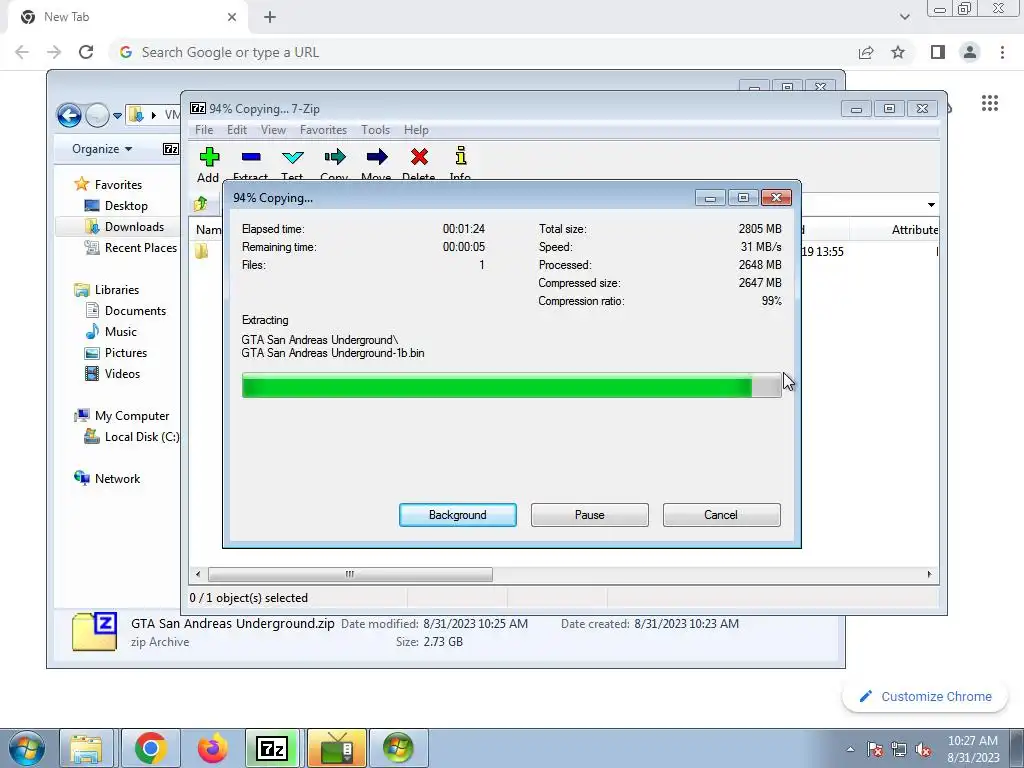Toggle Chrome side panel icon

pos(938,52)
